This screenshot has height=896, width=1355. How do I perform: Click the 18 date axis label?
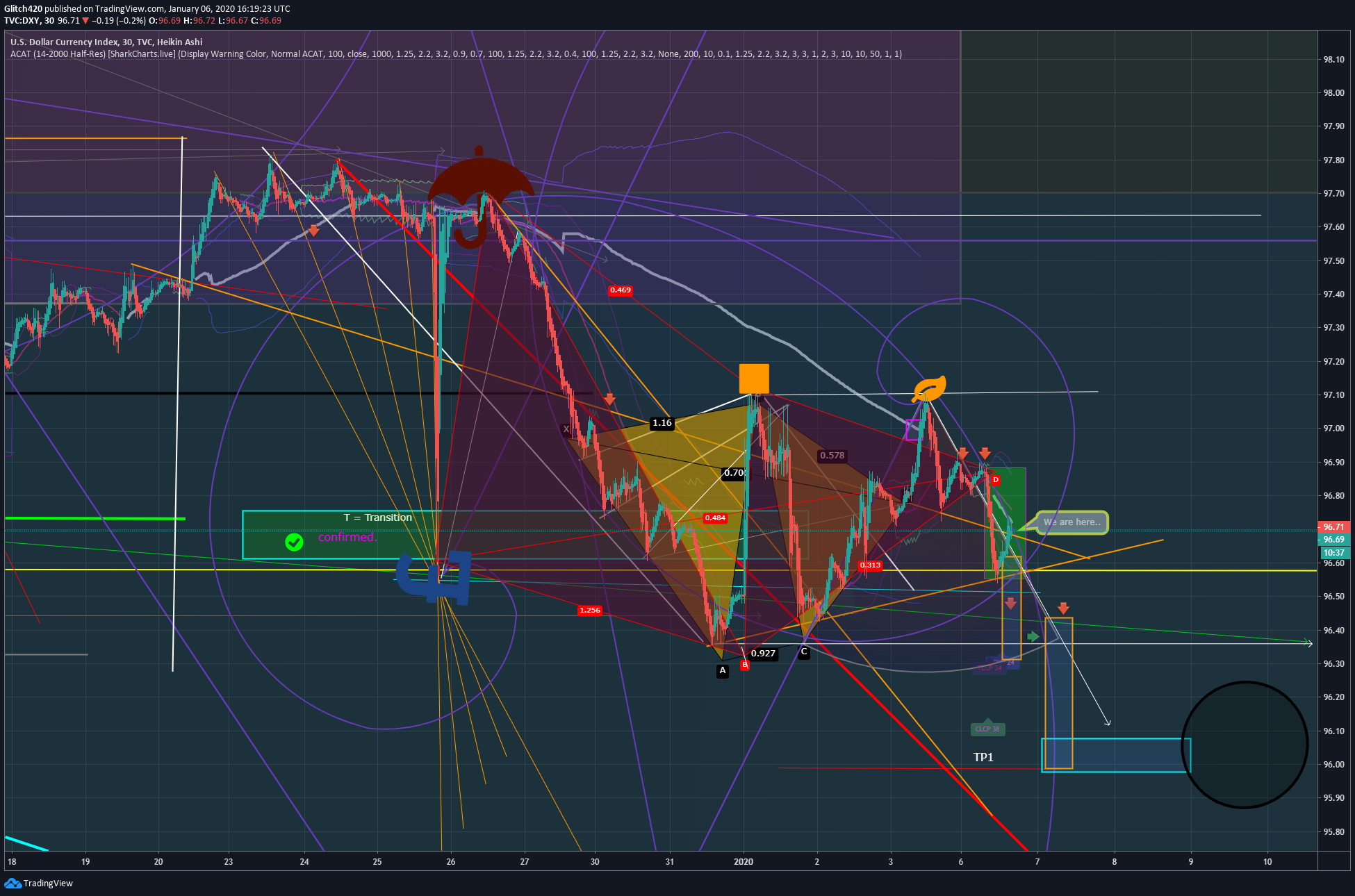click(x=12, y=862)
